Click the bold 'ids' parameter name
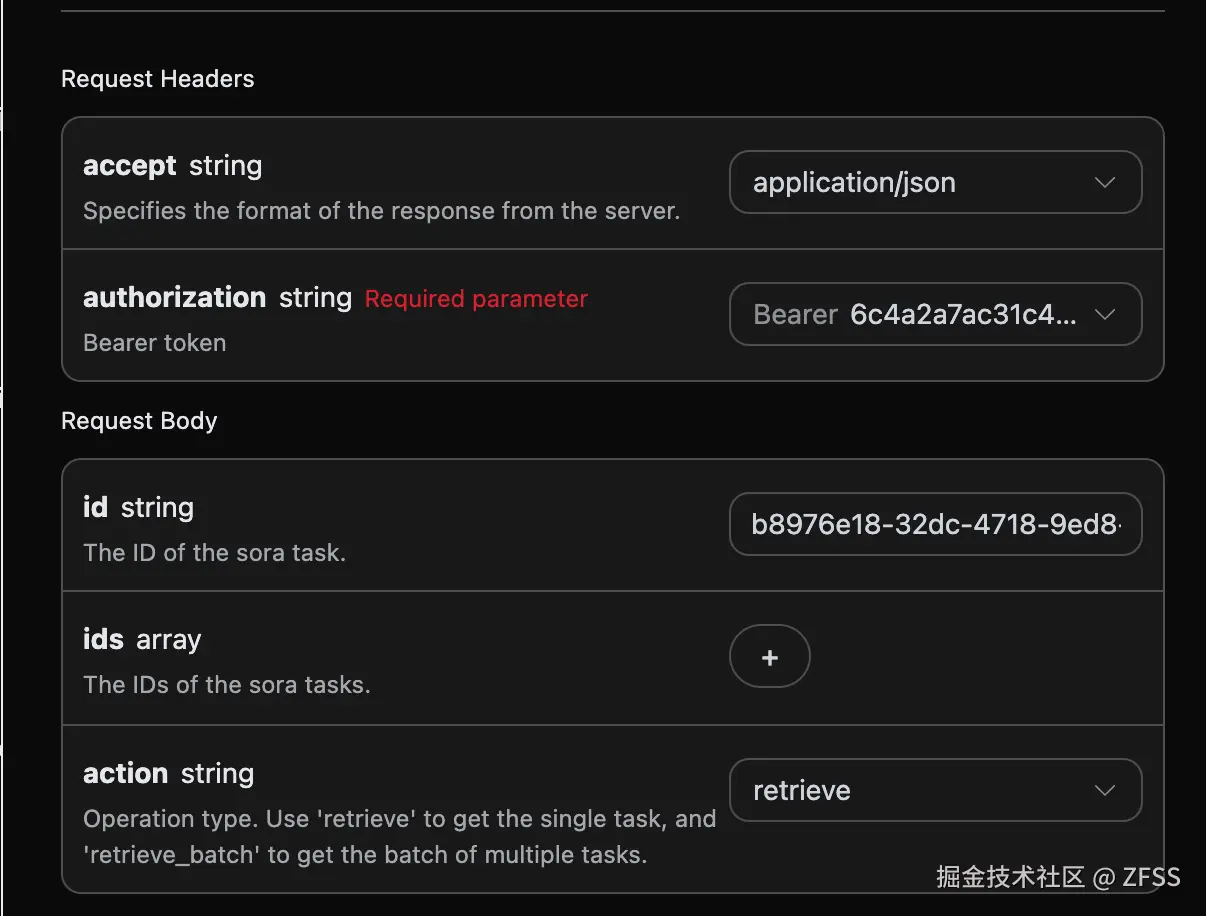Viewport: 1206px width, 916px height. pos(103,640)
